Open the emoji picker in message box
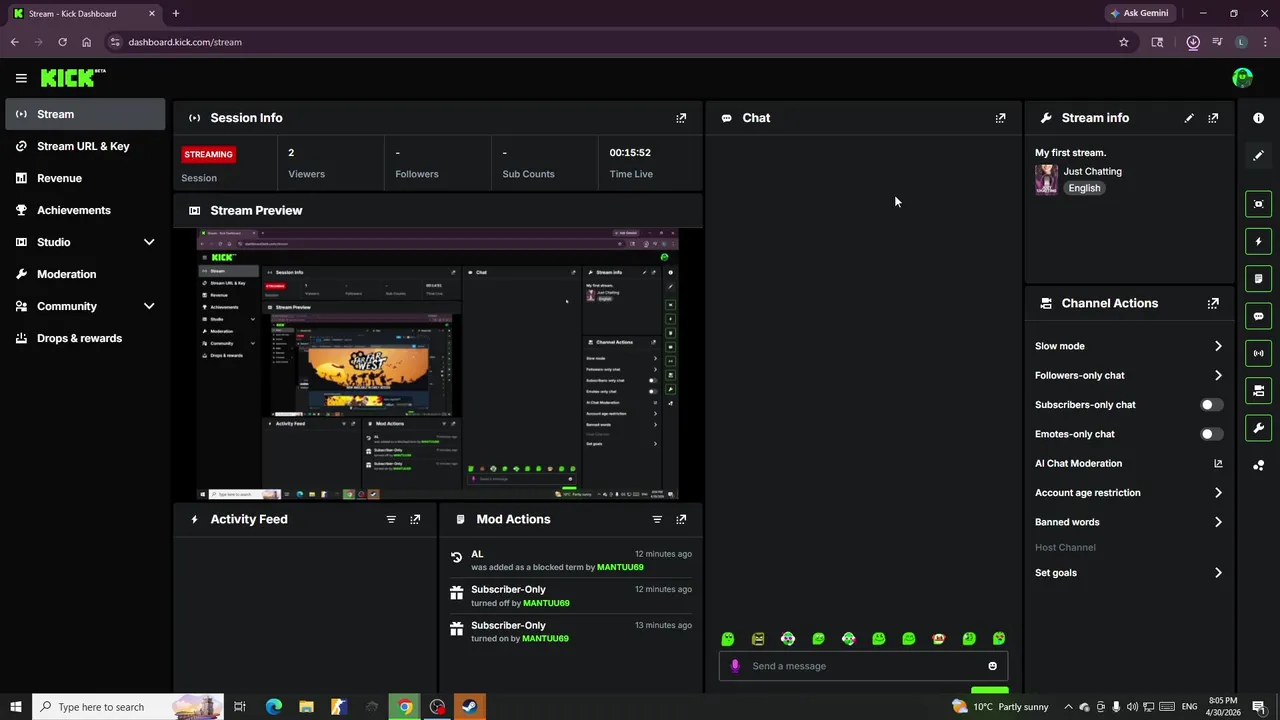Viewport: 1280px width, 720px height. [992, 666]
